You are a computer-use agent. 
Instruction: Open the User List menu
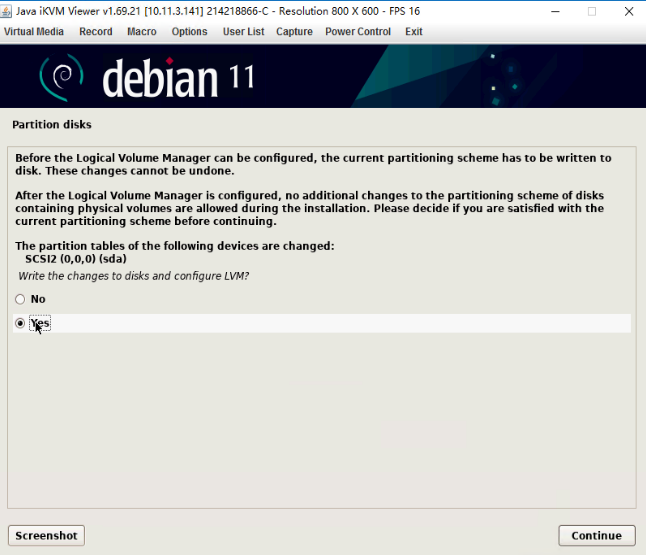(243, 32)
